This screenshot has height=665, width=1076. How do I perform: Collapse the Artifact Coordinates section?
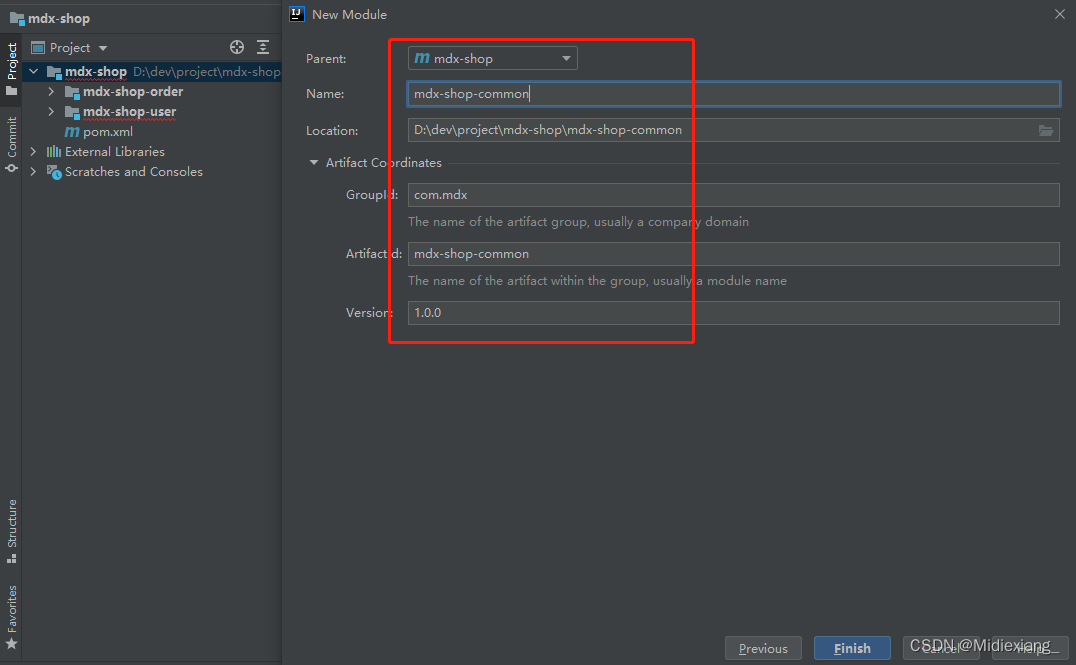coord(314,163)
